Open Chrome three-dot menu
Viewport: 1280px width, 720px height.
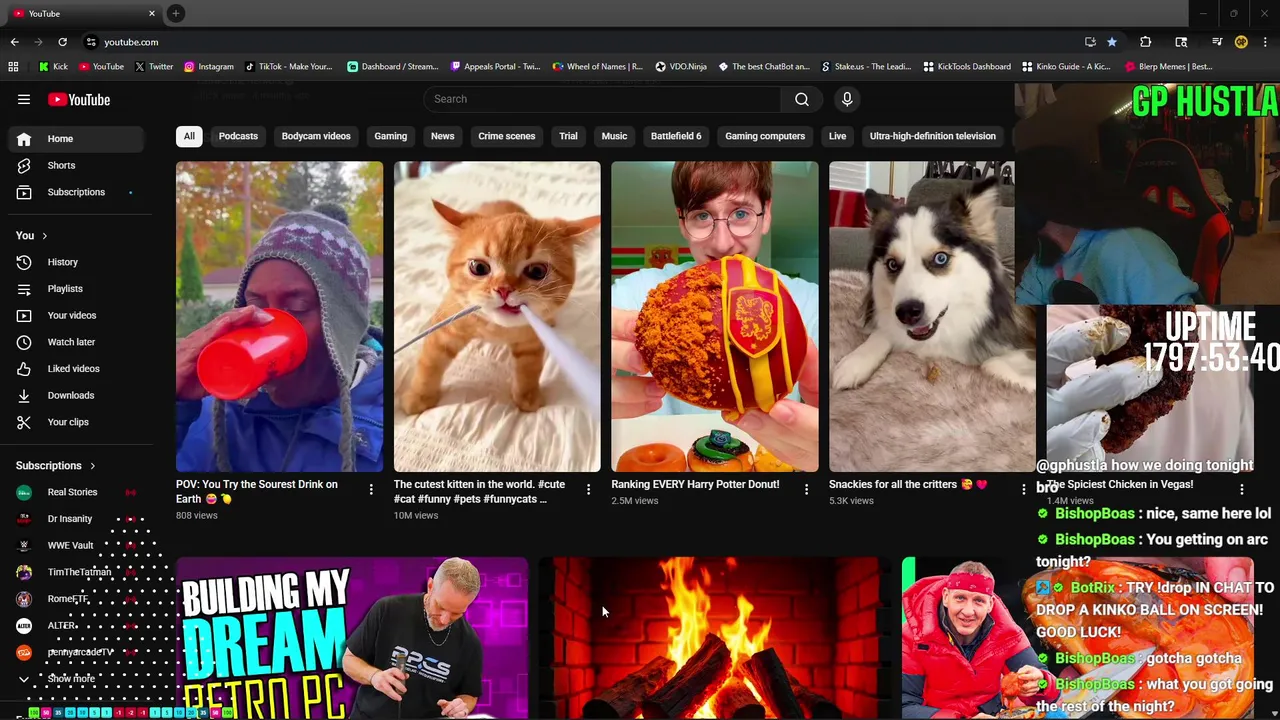1265,42
